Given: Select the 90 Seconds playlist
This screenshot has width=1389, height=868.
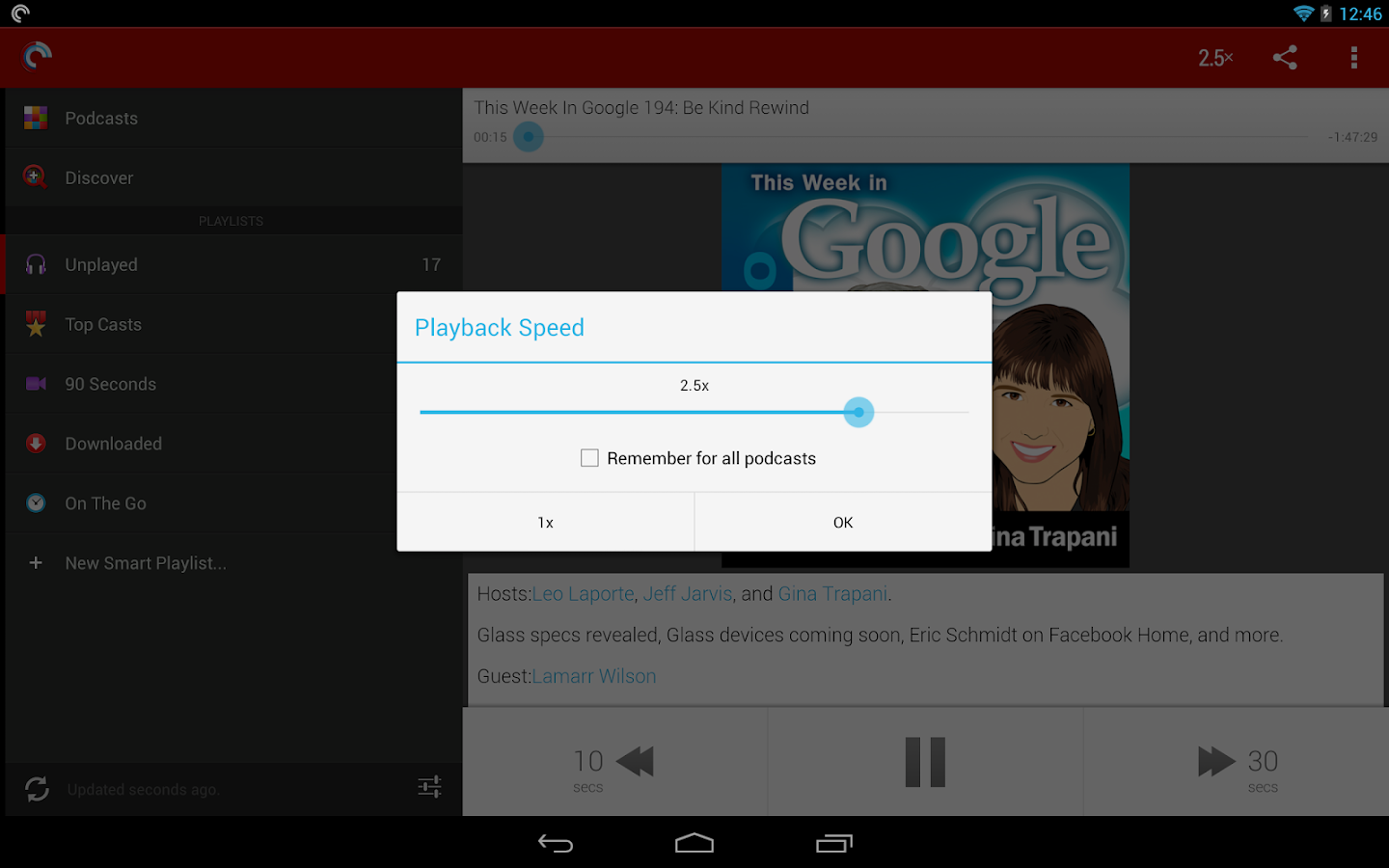Looking at the screenshot, I should pyautogui.click(x=233, y=384).
